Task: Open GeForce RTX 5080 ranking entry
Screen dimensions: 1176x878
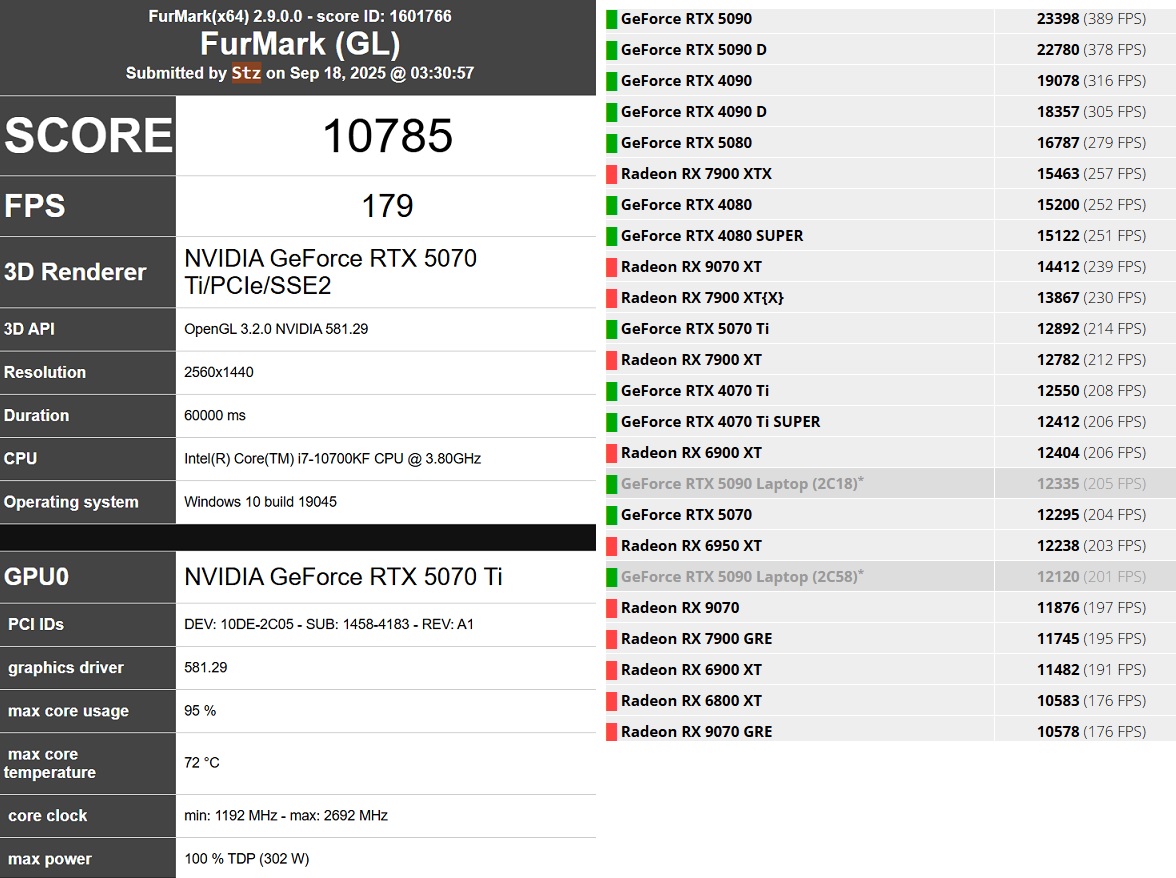Action: (686, 143)
